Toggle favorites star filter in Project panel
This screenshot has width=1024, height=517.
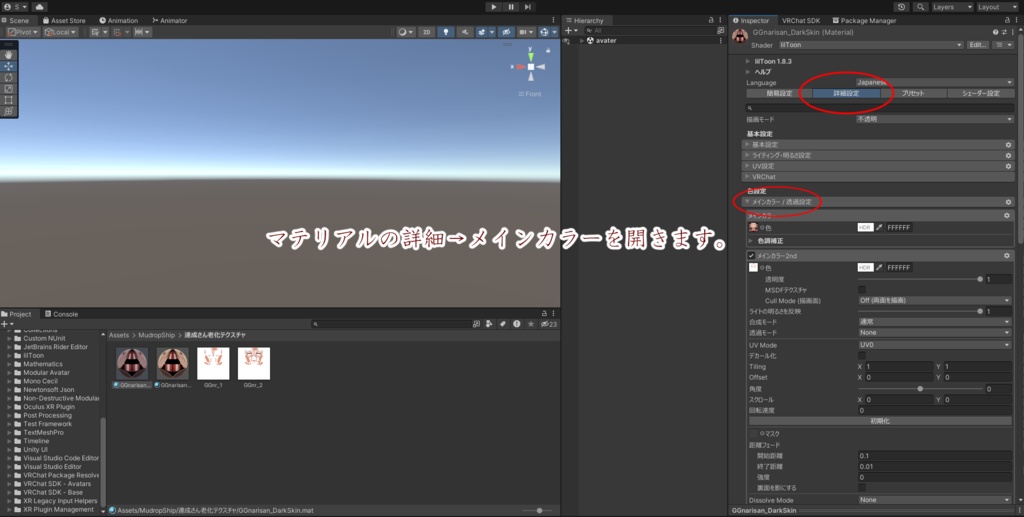(x=530, y=324)
